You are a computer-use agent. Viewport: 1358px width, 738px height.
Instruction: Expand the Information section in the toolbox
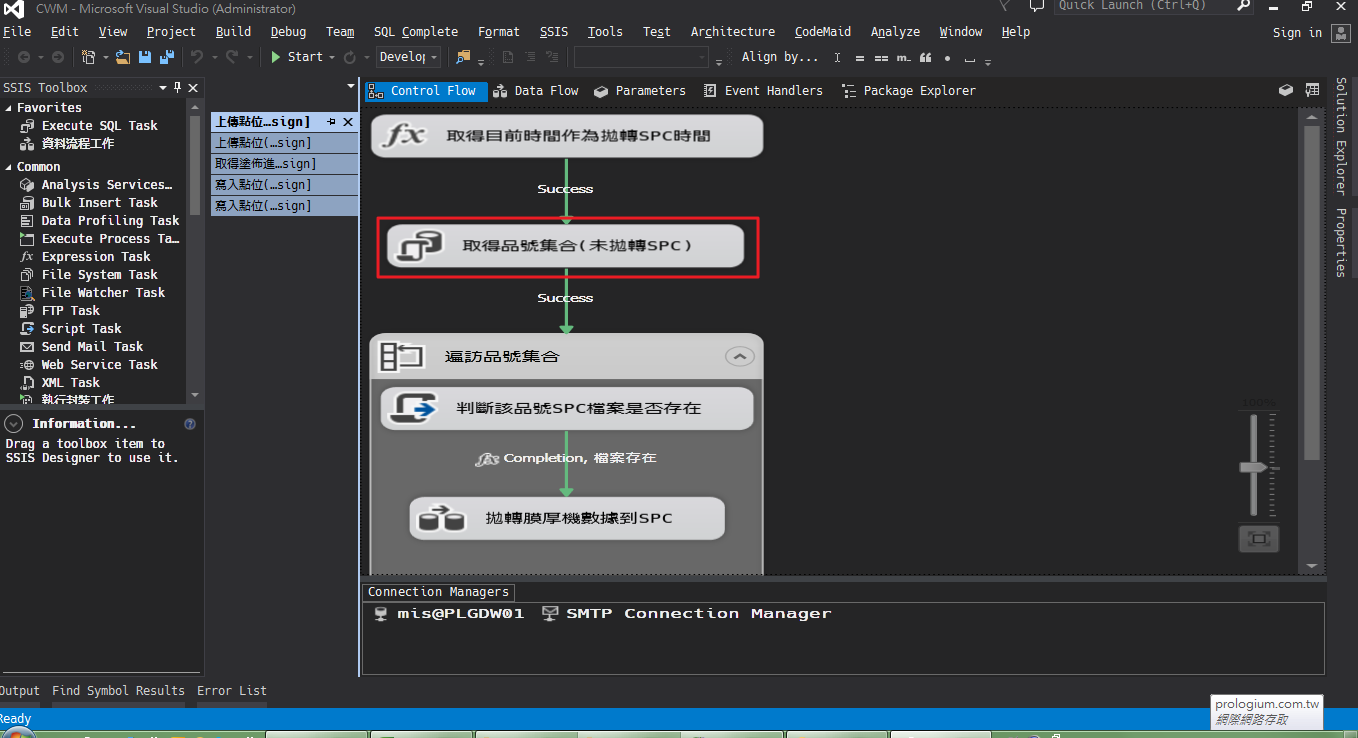coord(14,424)
